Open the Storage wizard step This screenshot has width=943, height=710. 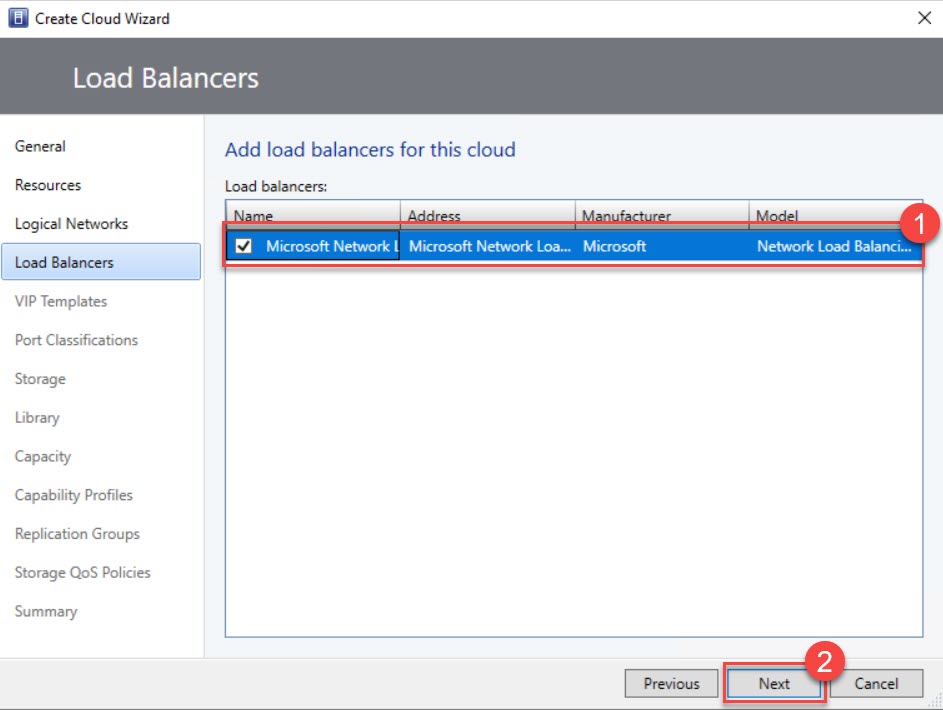click(40, 379)
